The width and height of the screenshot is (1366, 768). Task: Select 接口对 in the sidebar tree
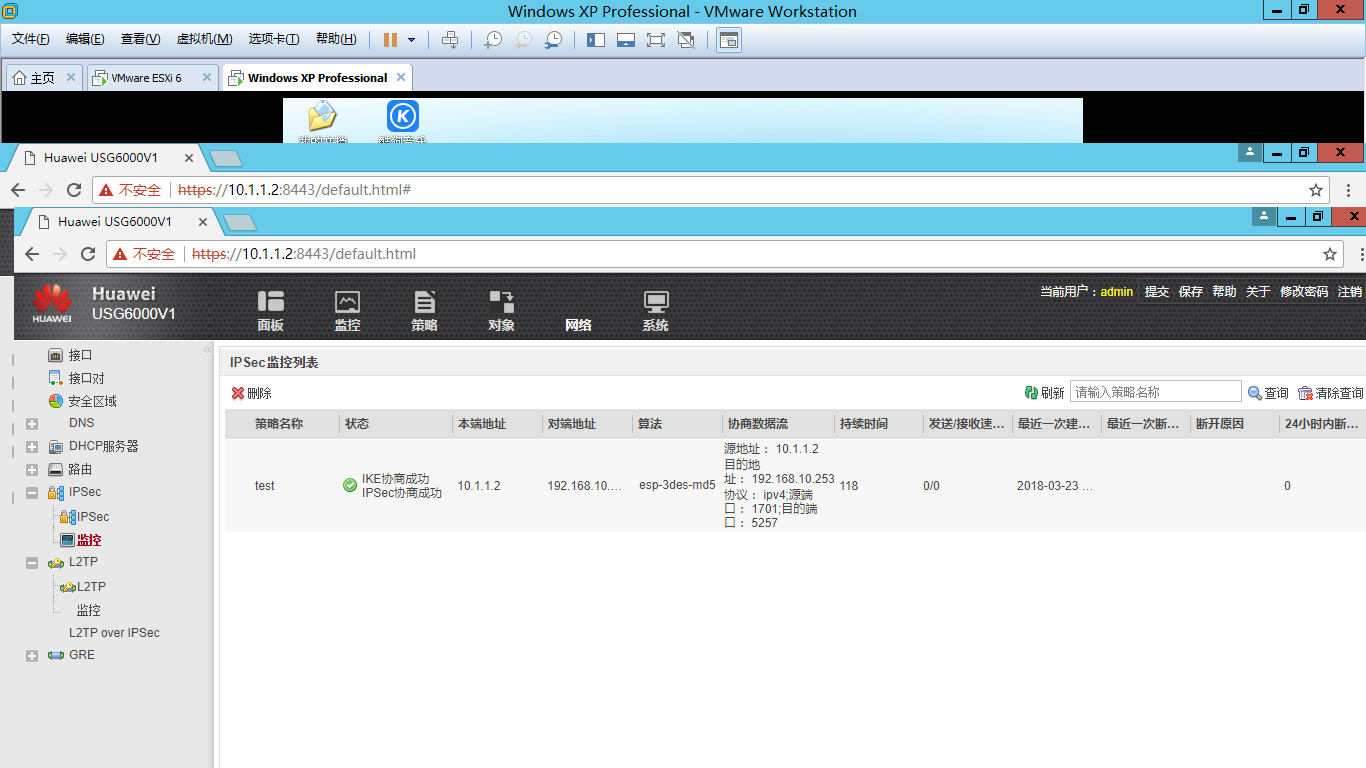click(86, 378)
